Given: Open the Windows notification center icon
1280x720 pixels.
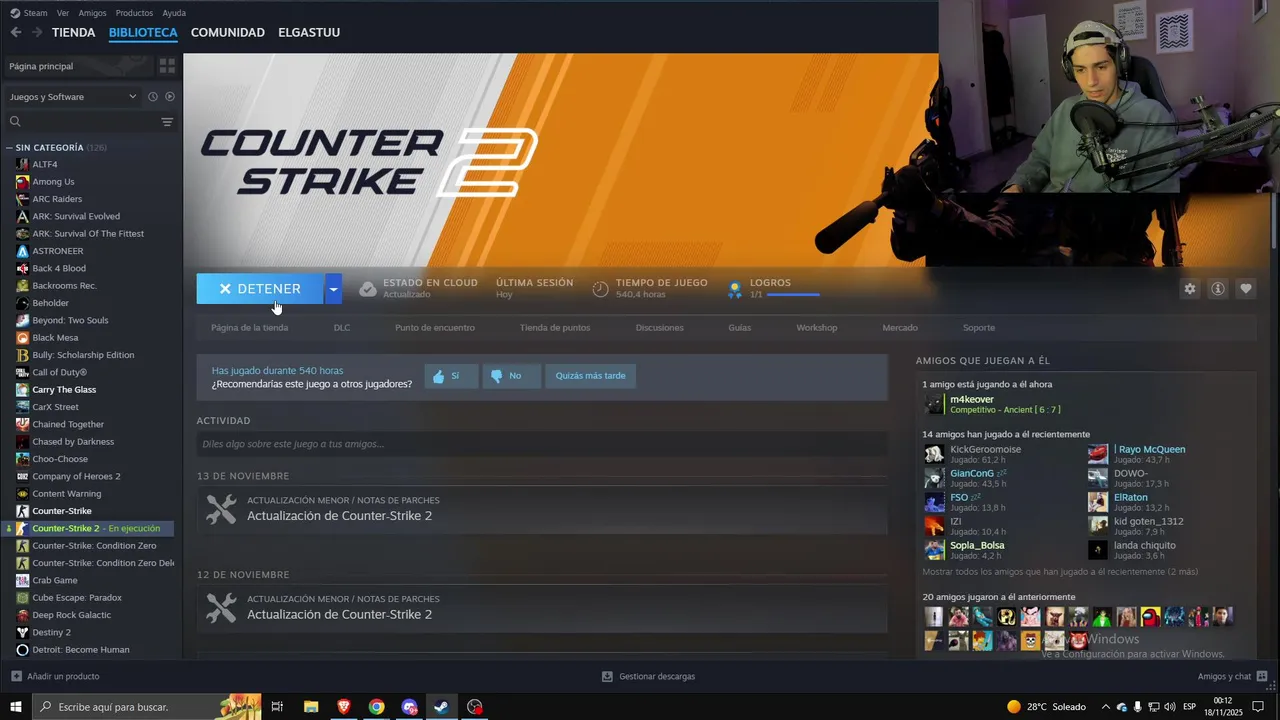Looking at the screenshot, I should 1258,707.
